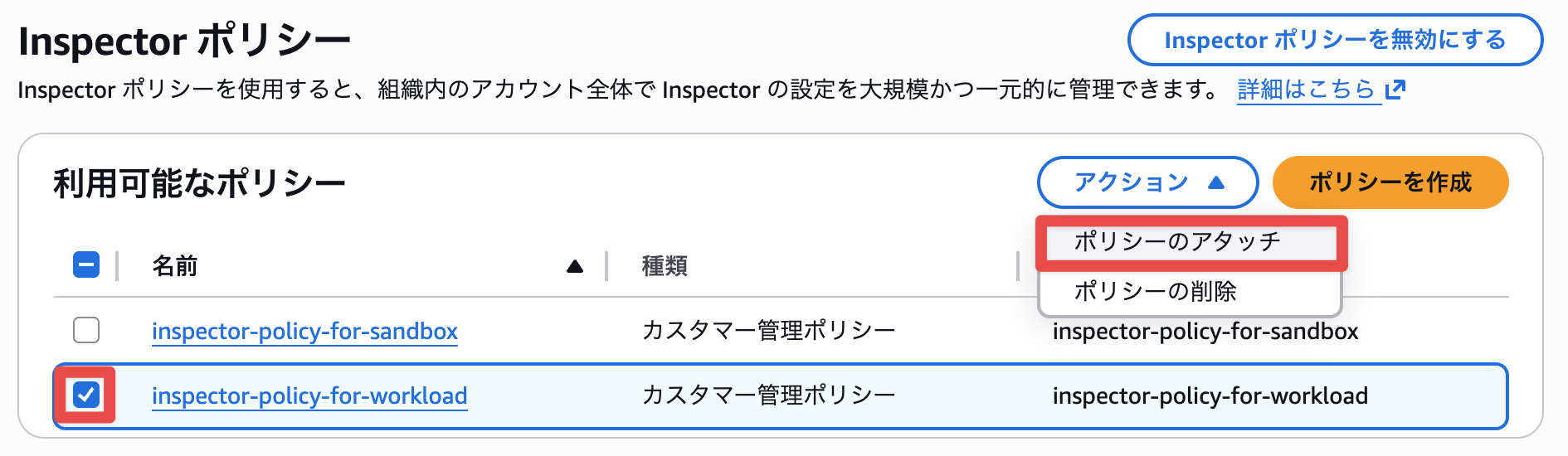This screenshot has height=456, width=1568.
Task: Click the inspector-policy-for-workload description cell
Action: (1210, 396)
